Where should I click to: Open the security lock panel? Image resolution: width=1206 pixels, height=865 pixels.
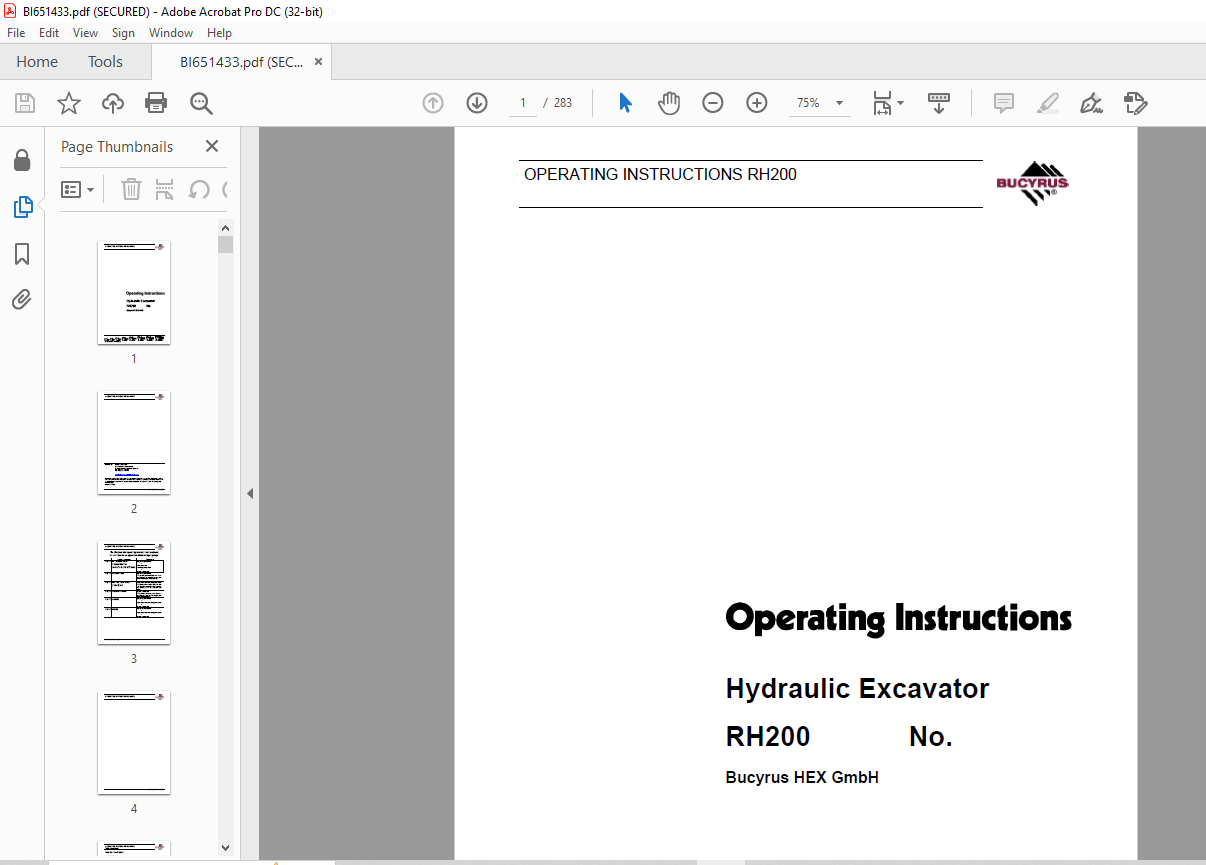click(x=22, y=161)
